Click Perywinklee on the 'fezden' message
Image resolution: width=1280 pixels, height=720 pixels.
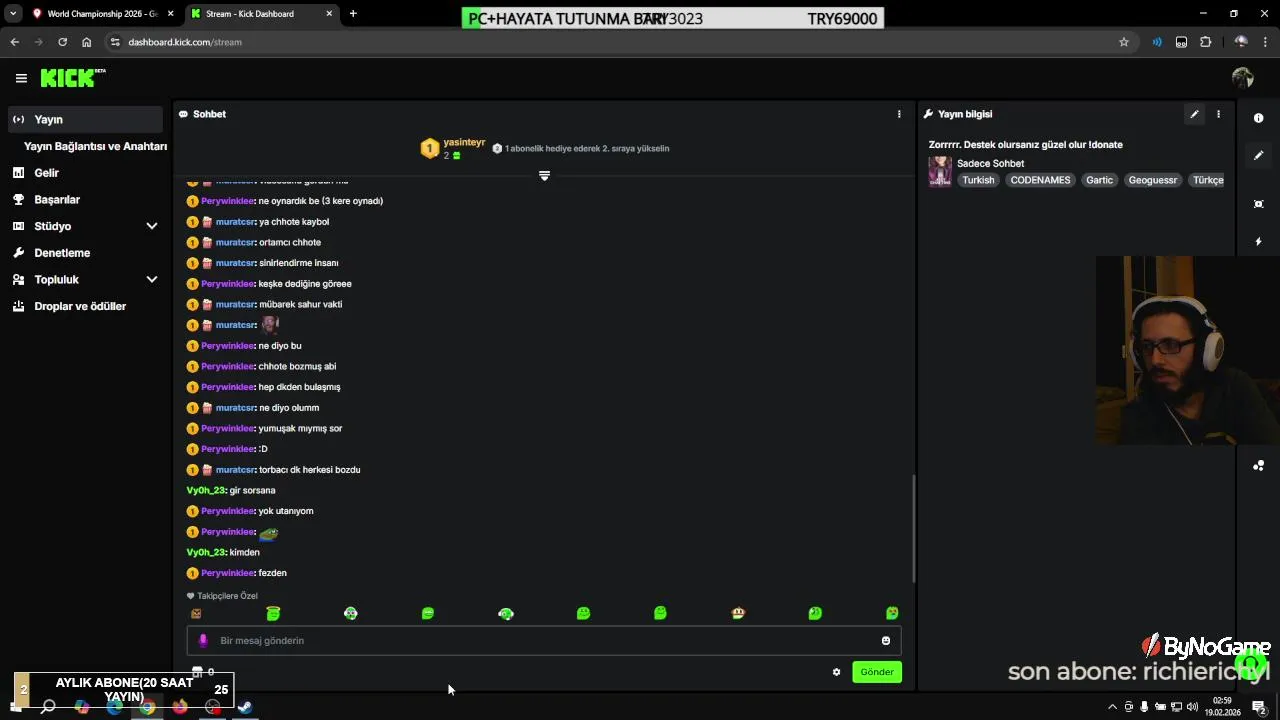228,573
